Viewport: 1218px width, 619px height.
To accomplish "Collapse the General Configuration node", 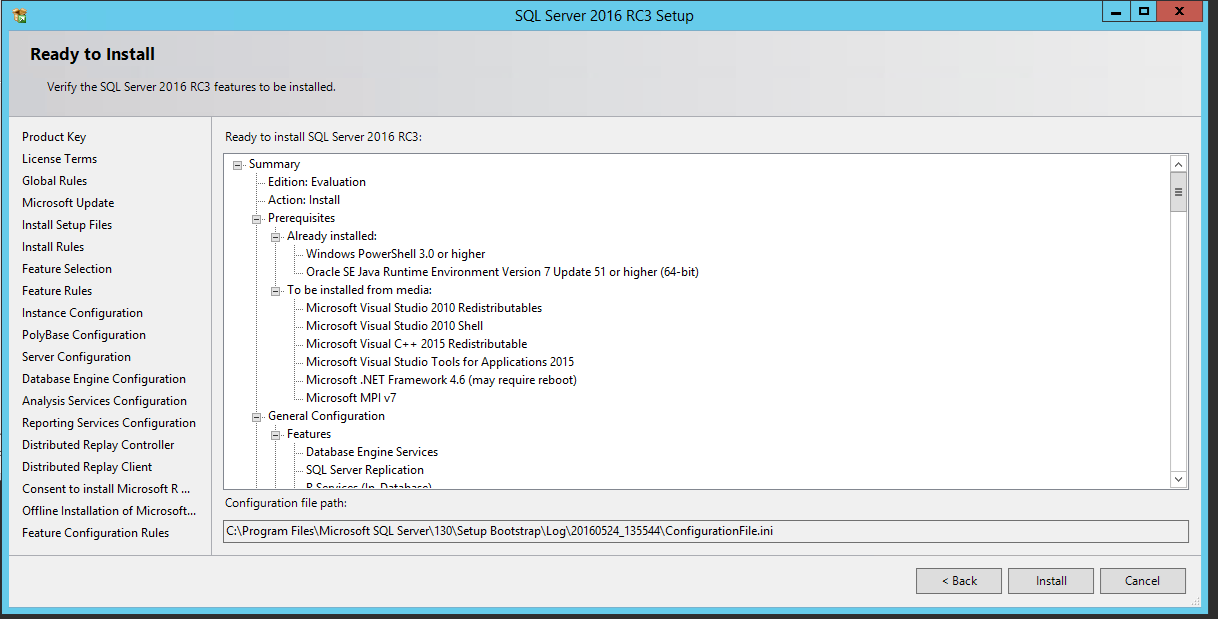I will click(257, 417).
